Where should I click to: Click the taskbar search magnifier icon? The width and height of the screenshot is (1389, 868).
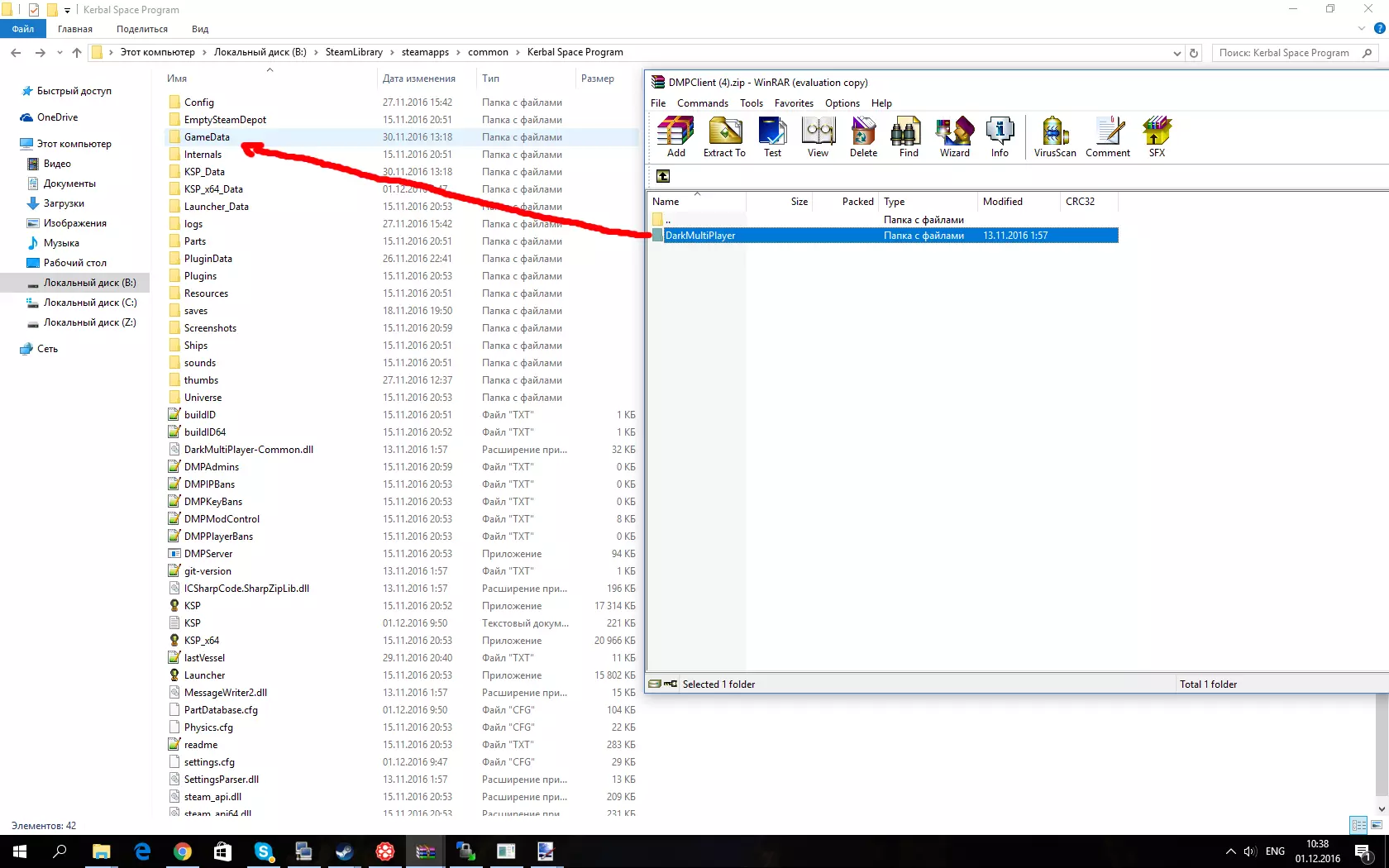click(x=60, y=851)
